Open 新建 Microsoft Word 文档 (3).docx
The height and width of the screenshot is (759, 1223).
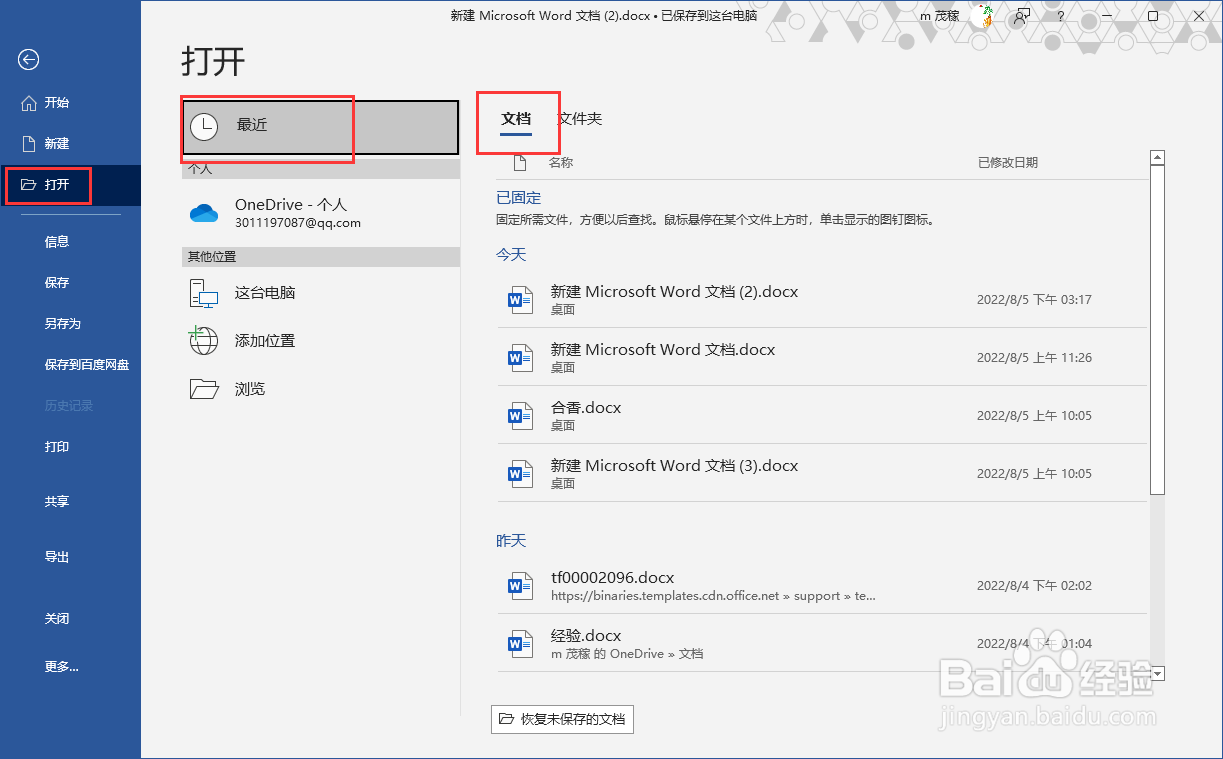822,473
